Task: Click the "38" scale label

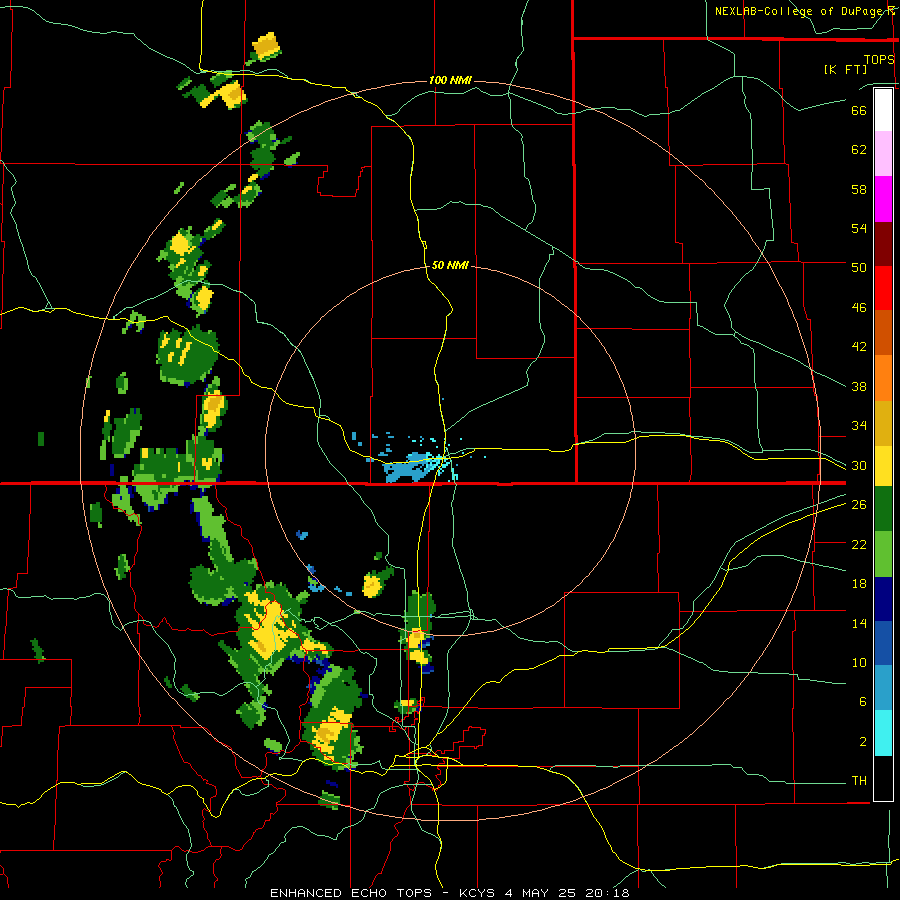Action: pyautogui.click(x=859, y=386)
